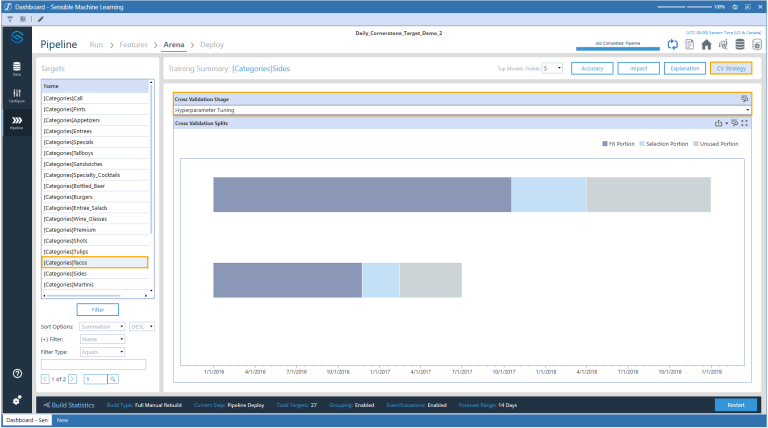Select [Categories]Appetizers target row
Image resolution: width=768 pixels, height=428 pixels.
pyautogui.click(x=95, y=120)
